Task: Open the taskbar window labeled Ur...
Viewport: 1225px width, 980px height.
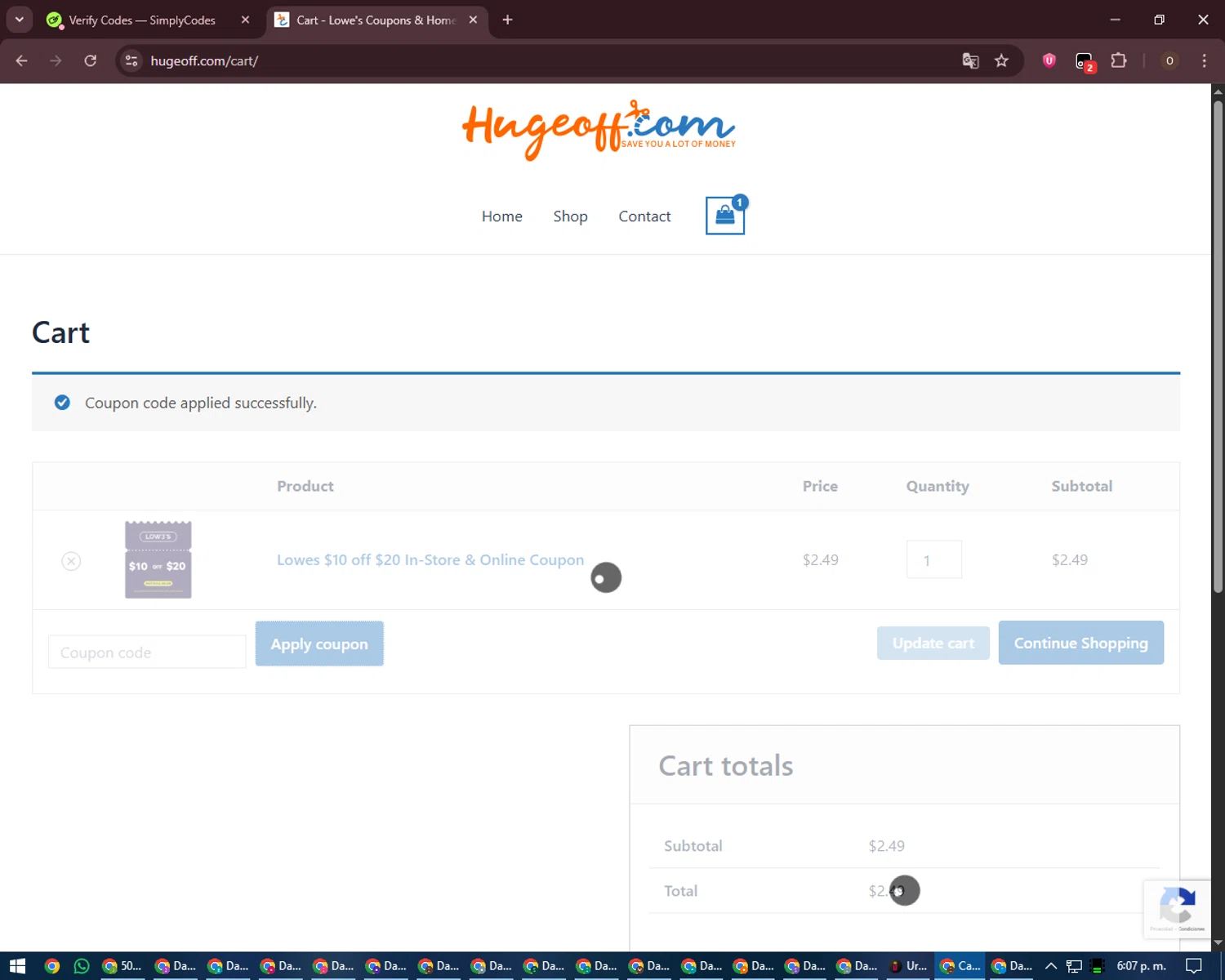Action: tap(909, 966)
